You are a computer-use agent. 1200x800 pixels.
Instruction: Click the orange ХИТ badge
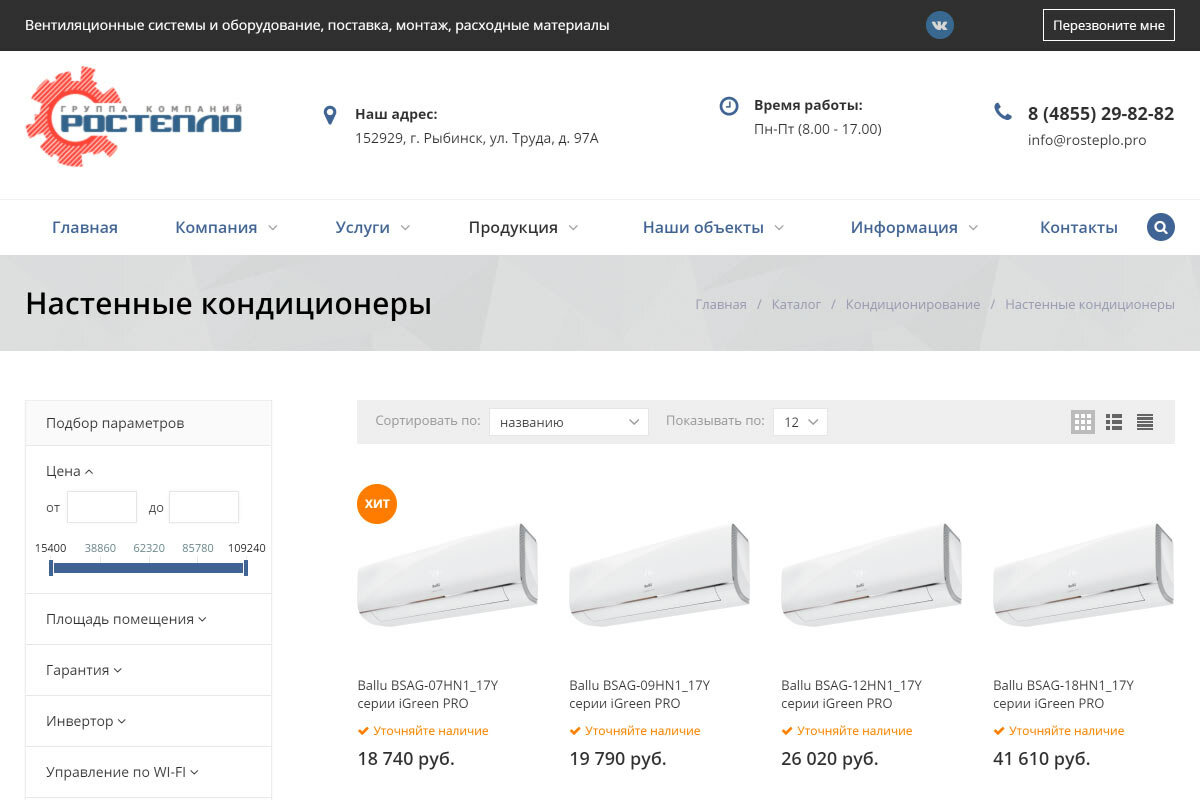[x=377, y=503]
